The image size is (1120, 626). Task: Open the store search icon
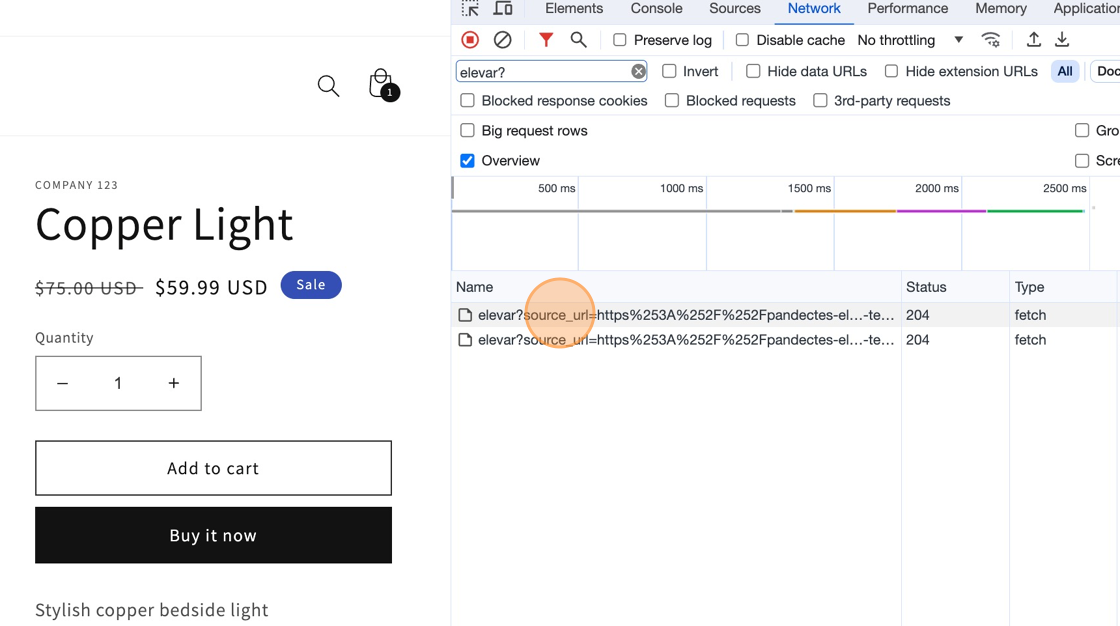pyautogui.click(x=328, y=86)
